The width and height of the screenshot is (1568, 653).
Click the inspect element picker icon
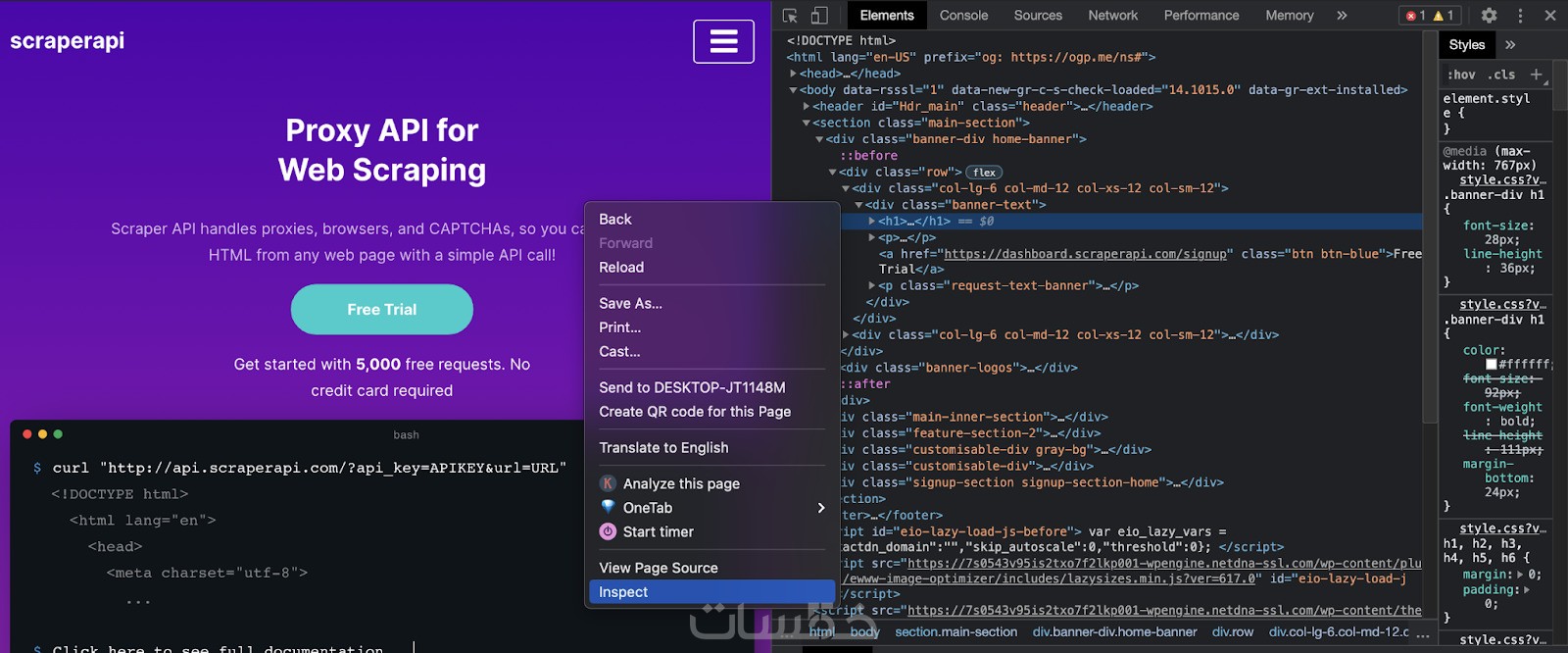[790, 16]
